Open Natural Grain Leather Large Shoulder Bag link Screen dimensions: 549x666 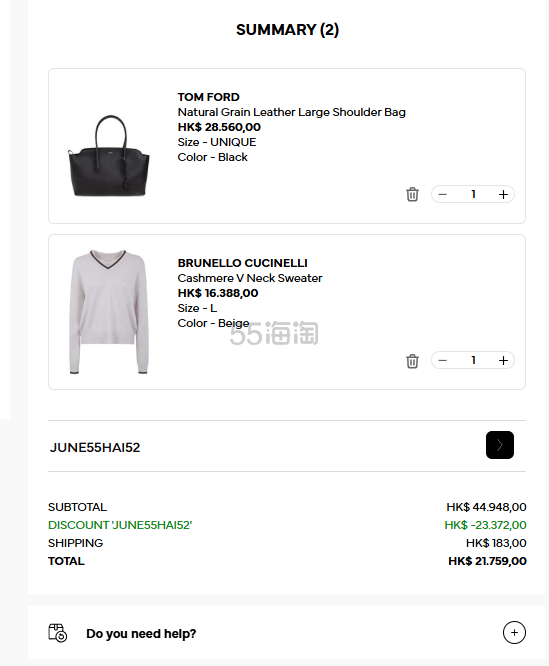[x=291, y=112]
